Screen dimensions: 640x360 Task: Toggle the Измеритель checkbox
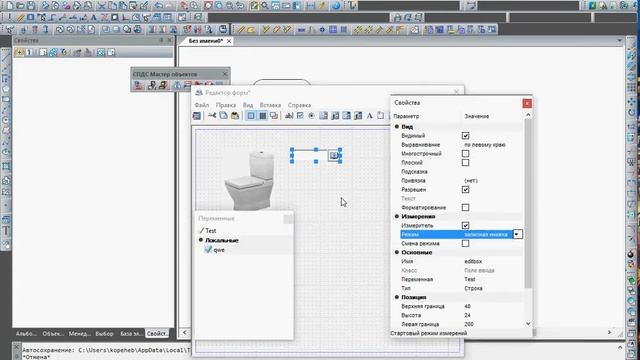tap(465, 225)
